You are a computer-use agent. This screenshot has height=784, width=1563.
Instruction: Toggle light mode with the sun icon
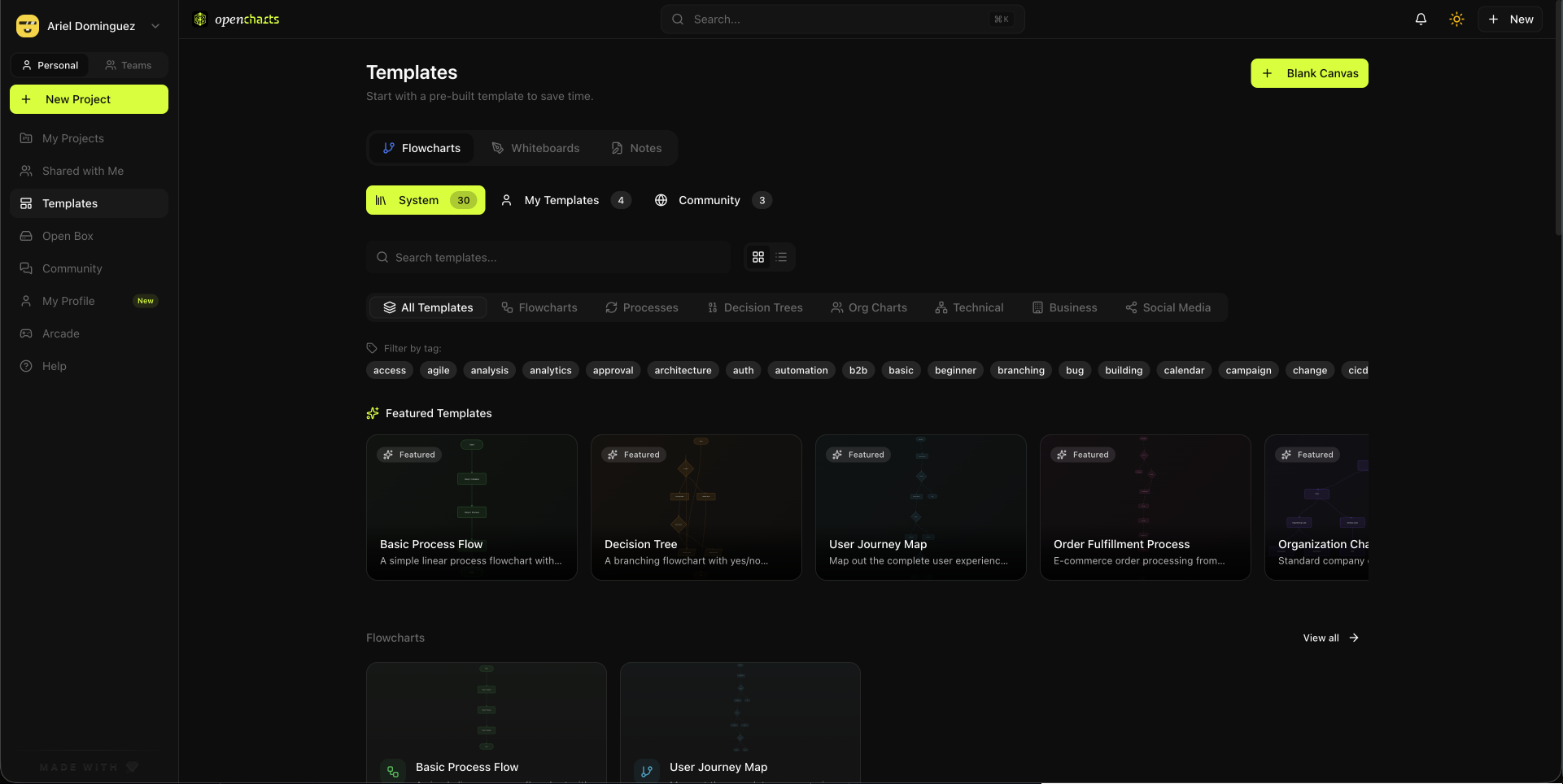pyautogui.click(x=1456, y=19)
